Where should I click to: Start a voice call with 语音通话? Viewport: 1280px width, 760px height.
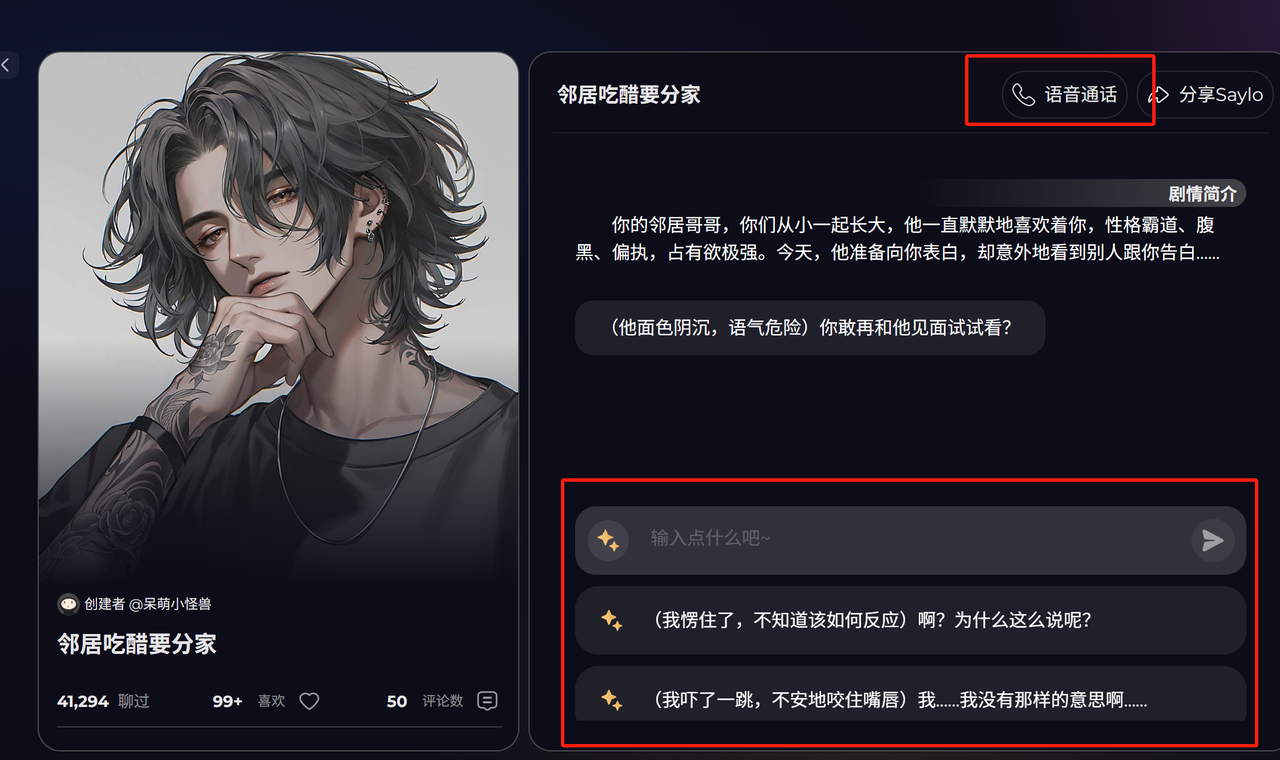pyautogui.click(x=1065, y=95)
